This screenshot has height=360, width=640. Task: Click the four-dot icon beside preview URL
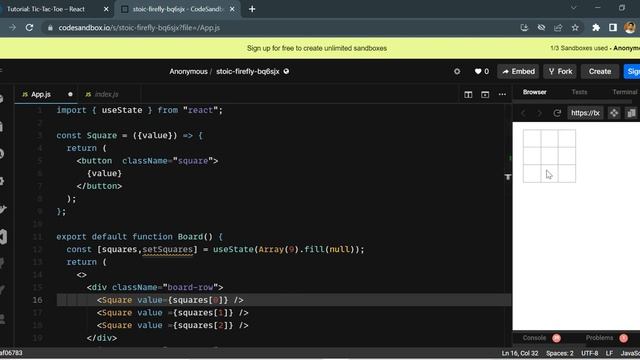pos(614,113)
